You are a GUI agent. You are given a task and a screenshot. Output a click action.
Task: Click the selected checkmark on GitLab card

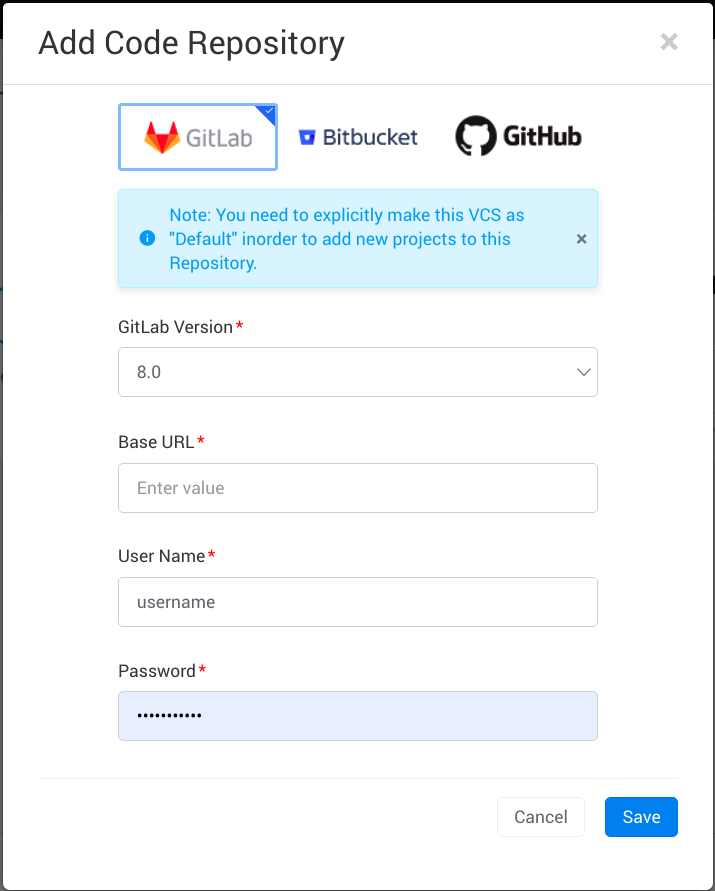click(x=268, y=112)
